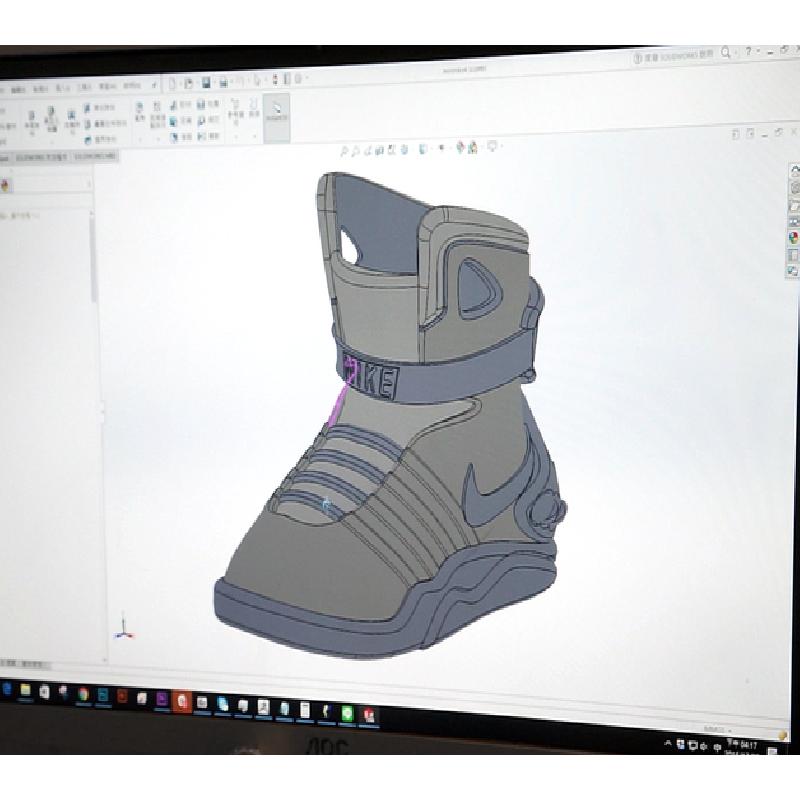Click the Open file icon
The height and width of the screenshot is (800, 800).
tap(188, 83)
